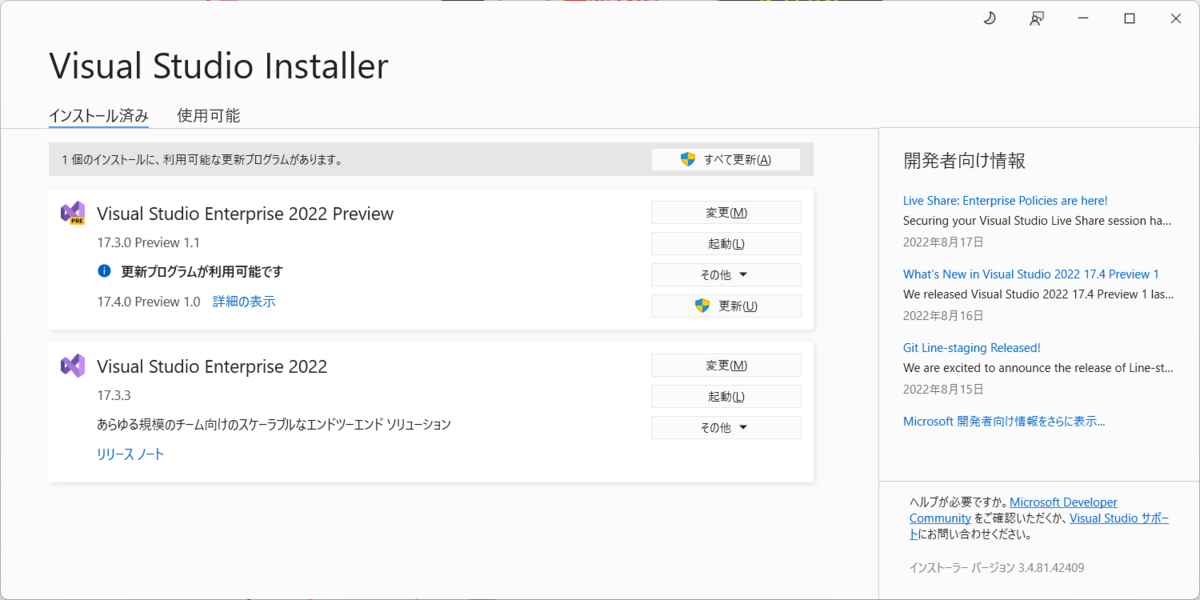The width and height of the screenshot is (1200, 600).
Task: Launch Visual Studio Enterprise 2022 with 起動(L)
Action: pyautogui.click(x=726, y=396)
